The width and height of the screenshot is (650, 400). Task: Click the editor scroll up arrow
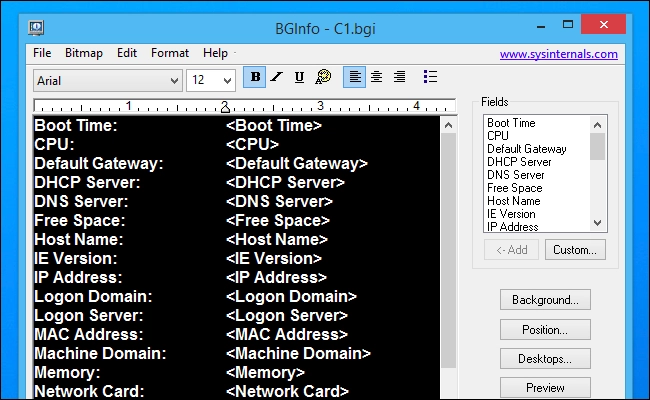click(448, 125)
